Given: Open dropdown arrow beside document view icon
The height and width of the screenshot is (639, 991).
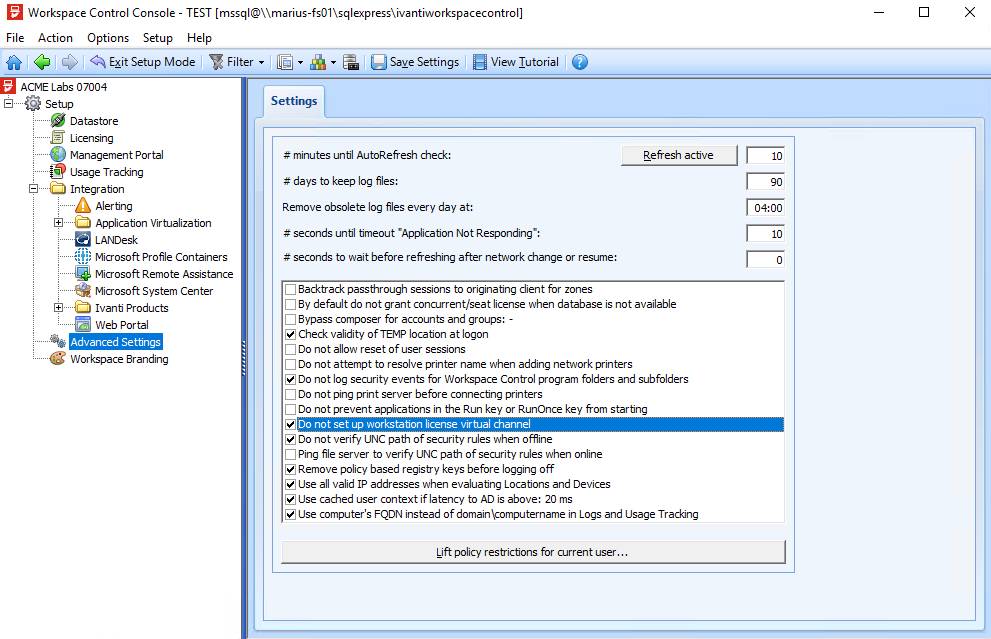Looking at the screenshot, I should (300, 63).
